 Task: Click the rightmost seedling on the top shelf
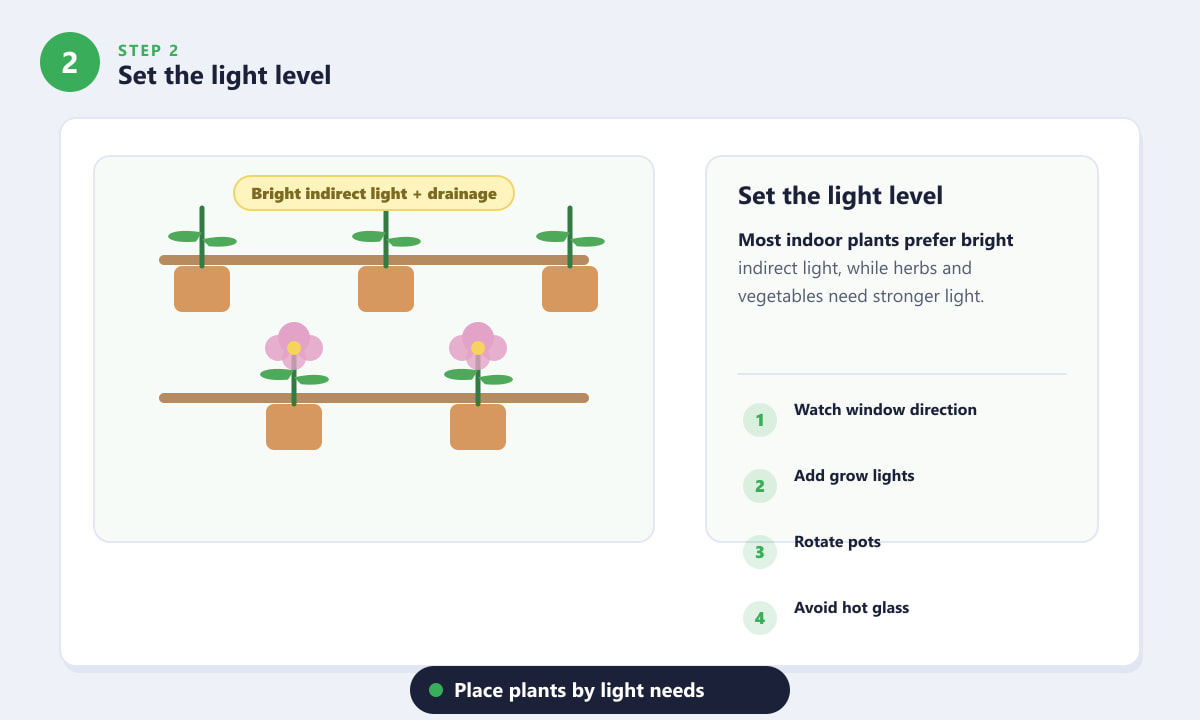[570, 237]
